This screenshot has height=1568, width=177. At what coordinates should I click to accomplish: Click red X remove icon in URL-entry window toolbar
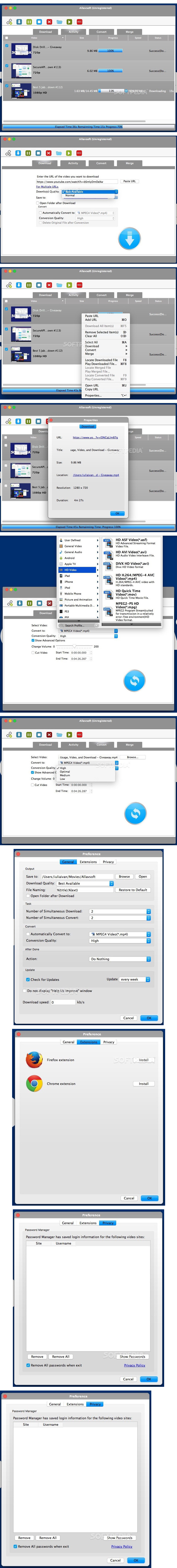(x=49, y=153)
